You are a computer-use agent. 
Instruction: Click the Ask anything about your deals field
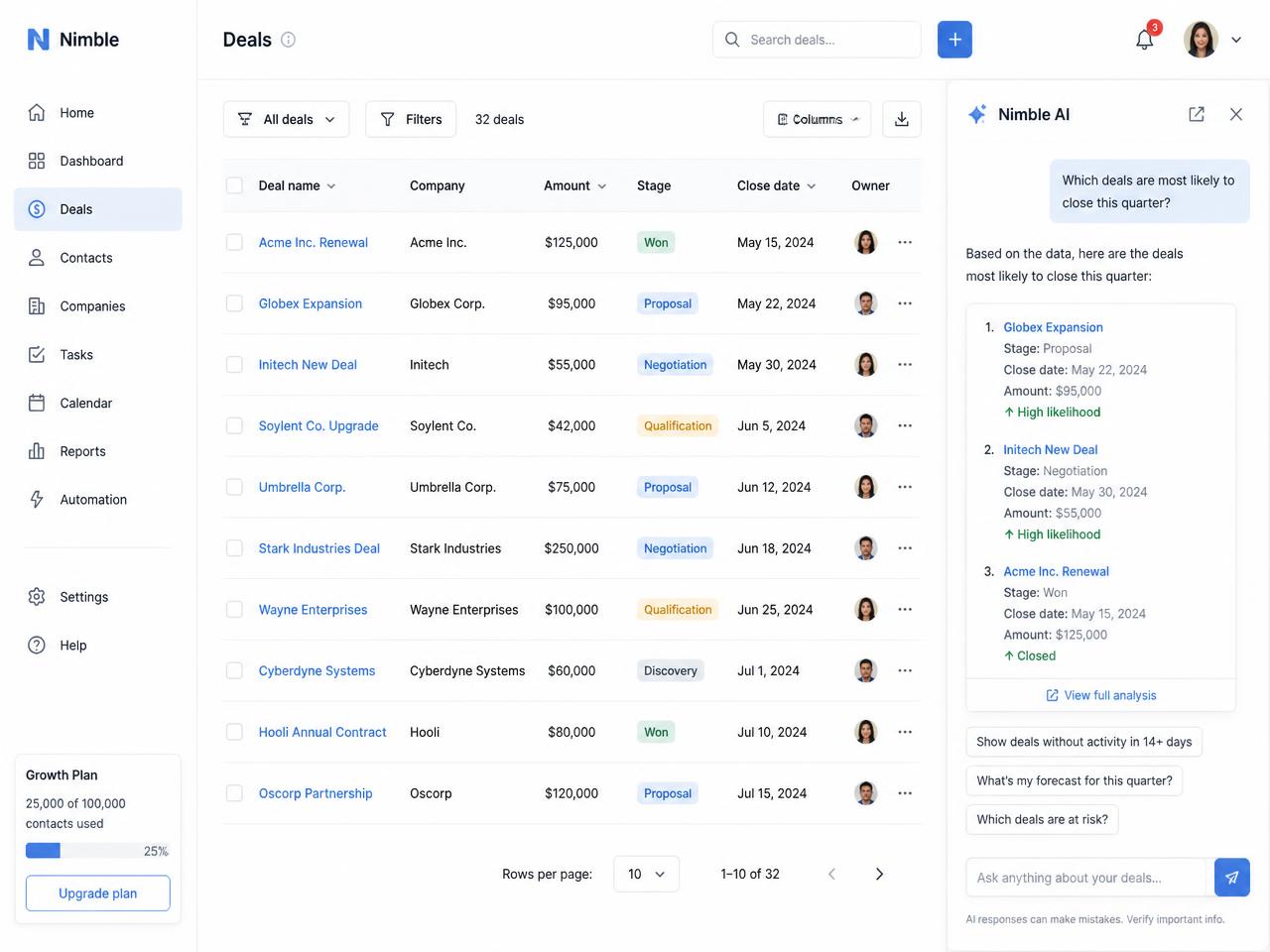point(1085,878)
